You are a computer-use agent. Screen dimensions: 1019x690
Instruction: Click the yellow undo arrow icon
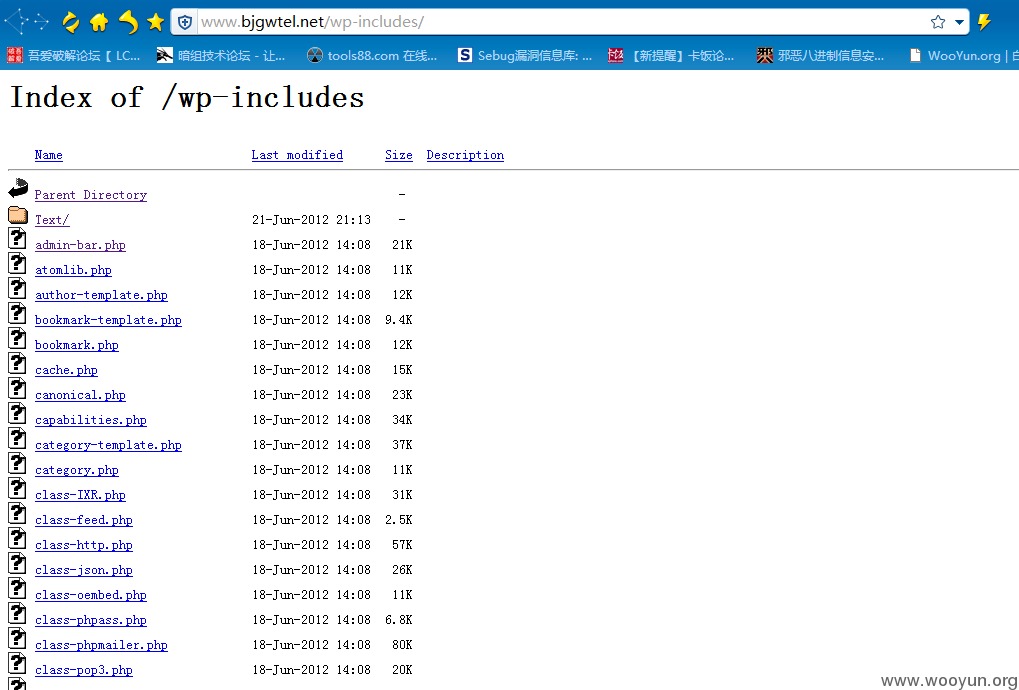[x=127, y=23]
